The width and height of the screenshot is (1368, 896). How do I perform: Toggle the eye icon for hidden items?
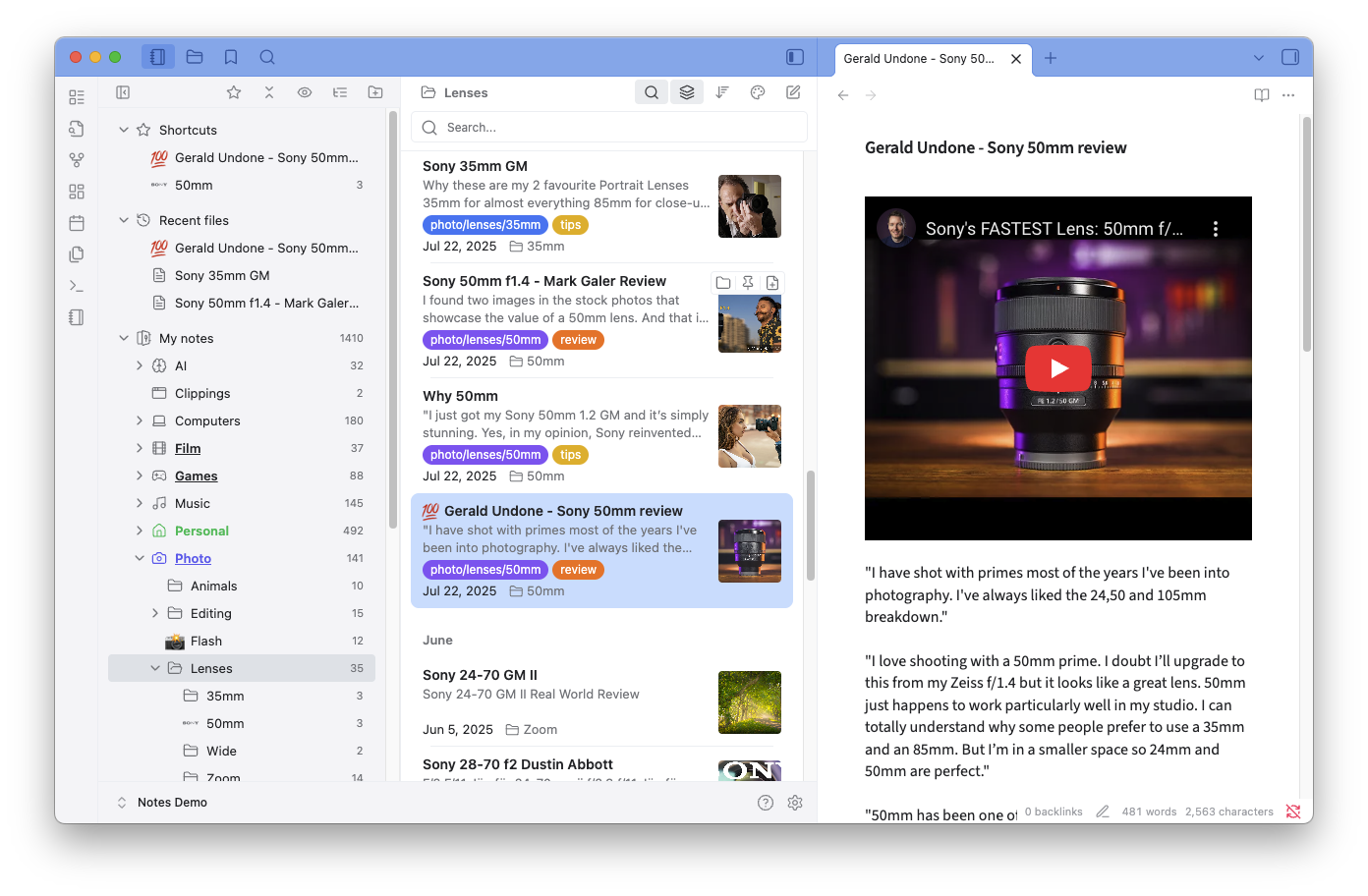305,92
